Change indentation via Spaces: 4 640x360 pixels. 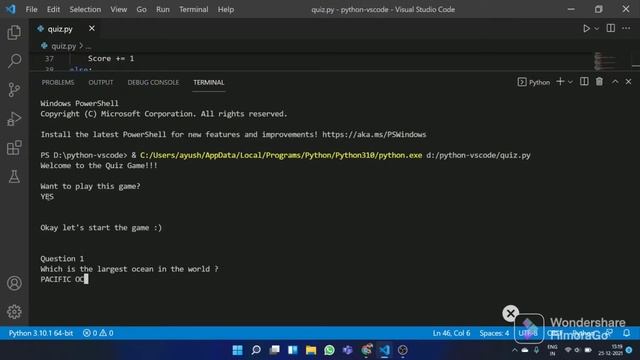[x=494, y=333]
